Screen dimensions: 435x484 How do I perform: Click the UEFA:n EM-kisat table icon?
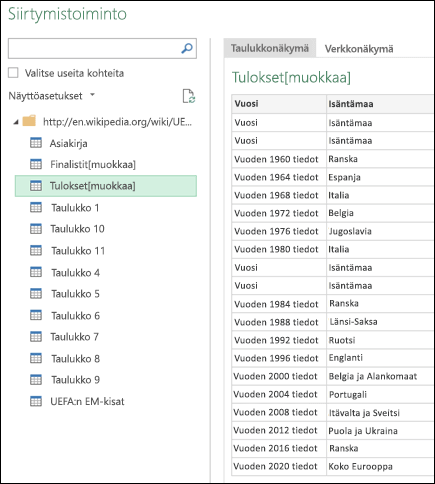point(36,401)
